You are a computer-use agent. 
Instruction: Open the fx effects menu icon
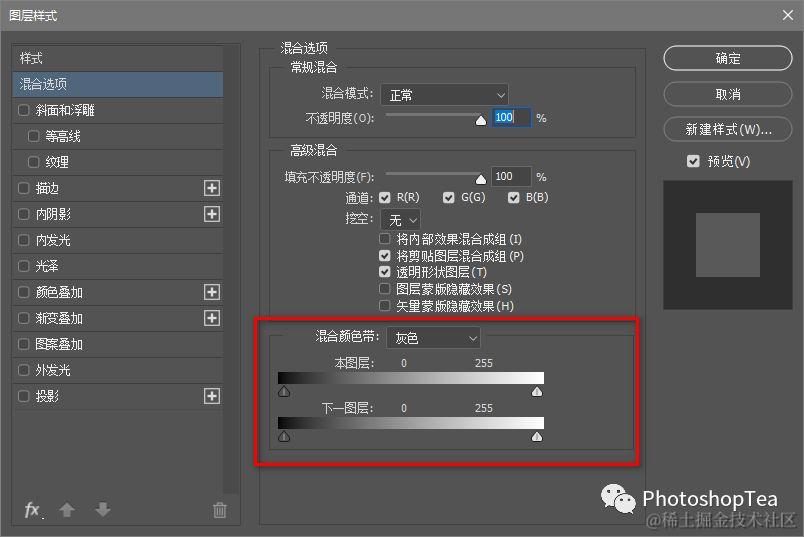tap(32, 510)
